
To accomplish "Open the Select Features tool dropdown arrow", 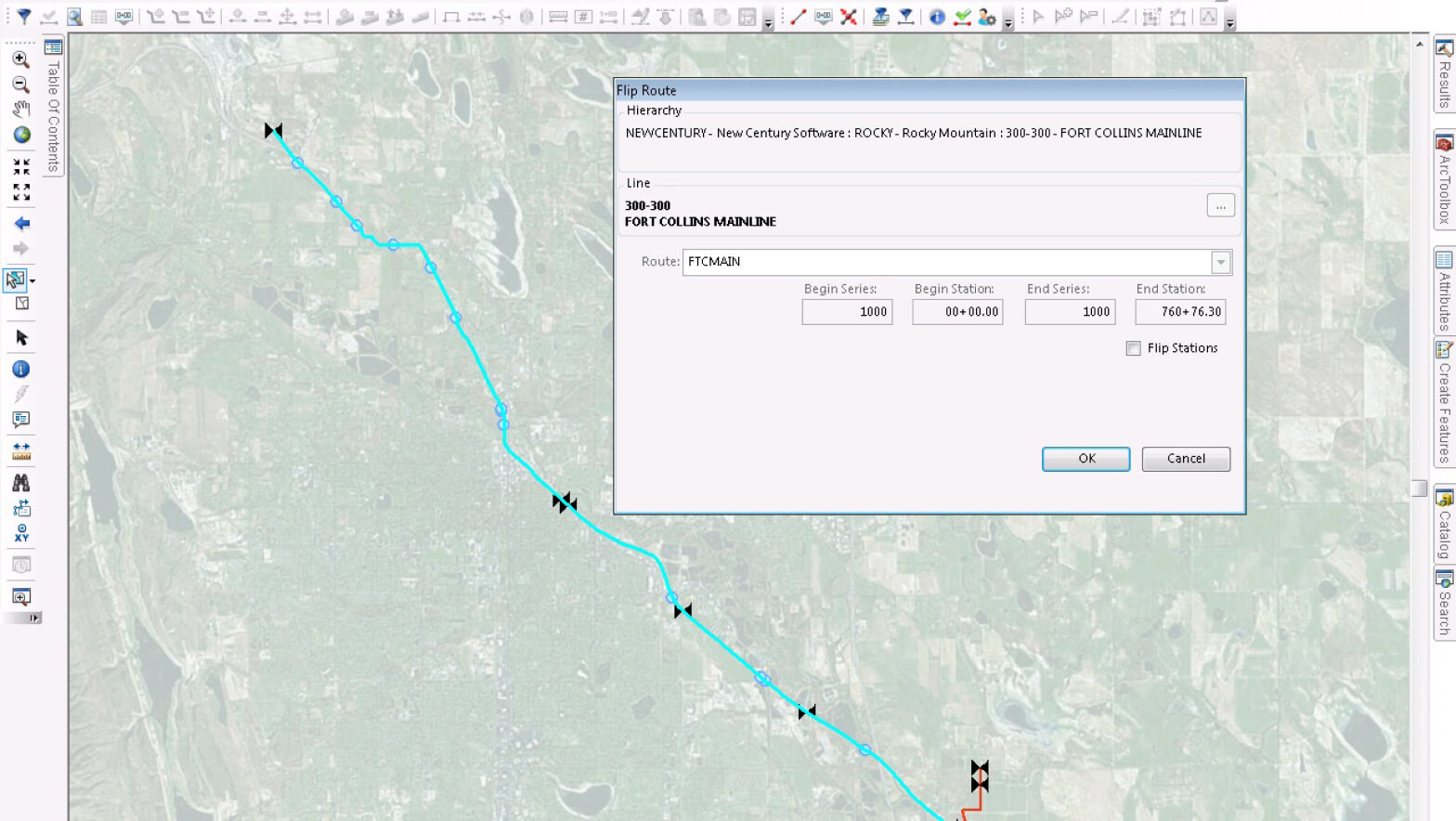I will coord(32,280).
